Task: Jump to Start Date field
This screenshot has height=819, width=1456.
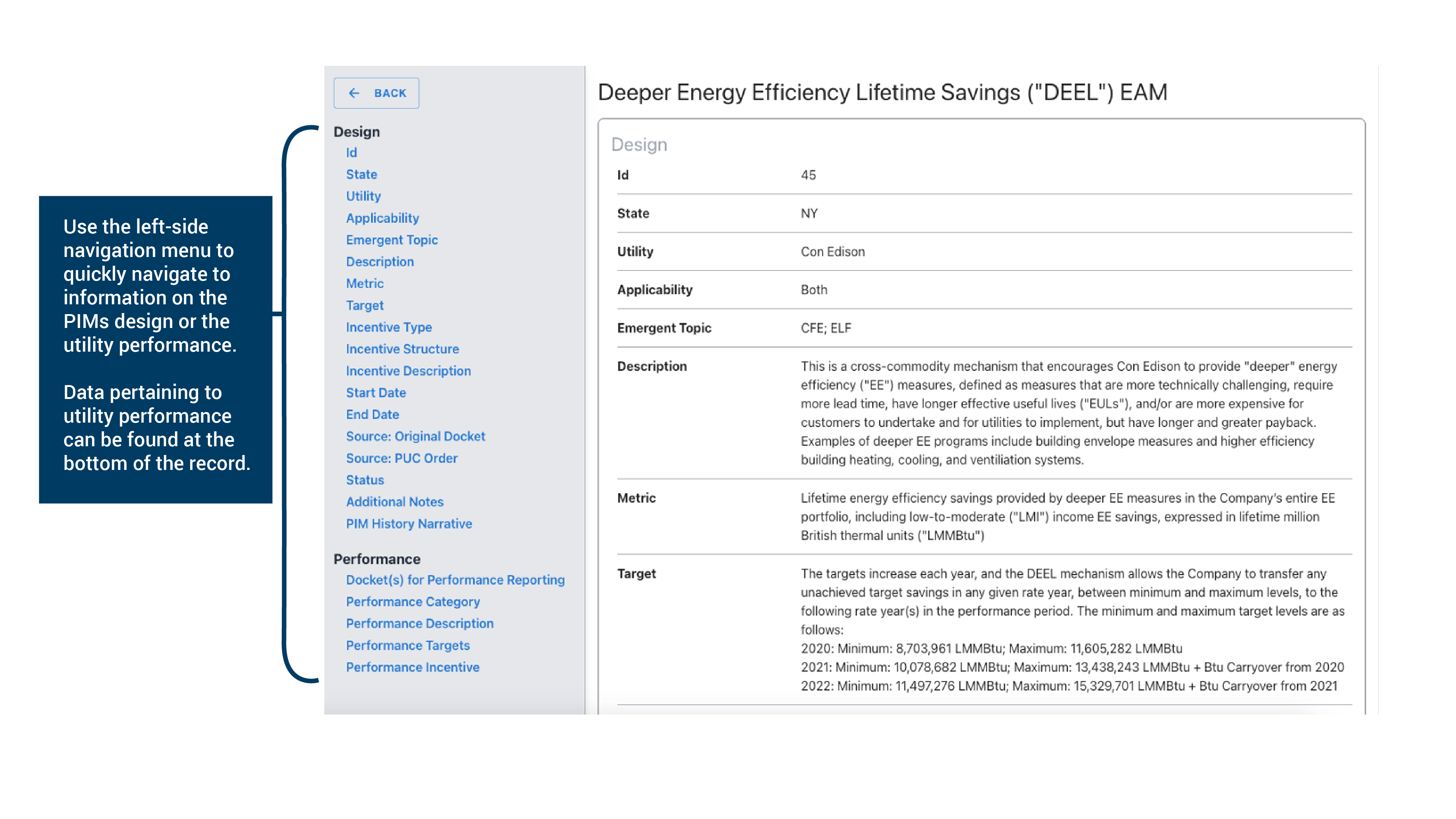Action: pos(376,393)
